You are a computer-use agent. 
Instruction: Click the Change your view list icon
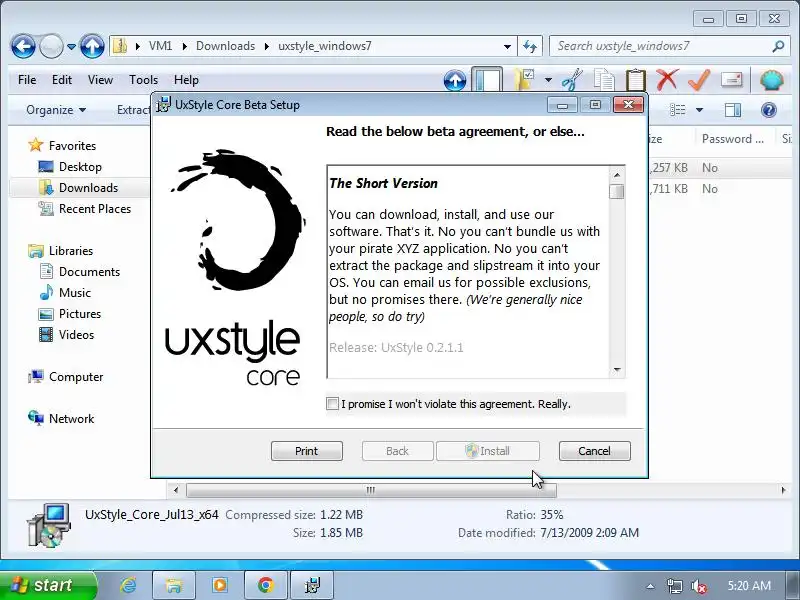pos(677,110)
